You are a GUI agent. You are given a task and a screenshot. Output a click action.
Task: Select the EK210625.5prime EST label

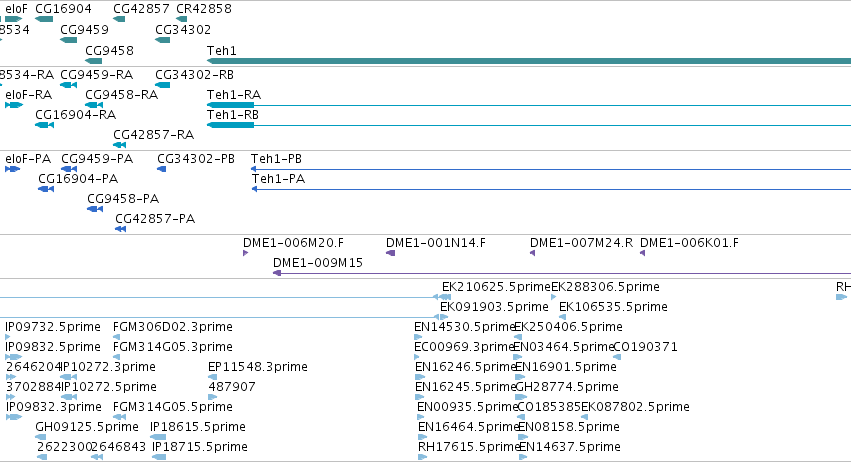[496, 287]
